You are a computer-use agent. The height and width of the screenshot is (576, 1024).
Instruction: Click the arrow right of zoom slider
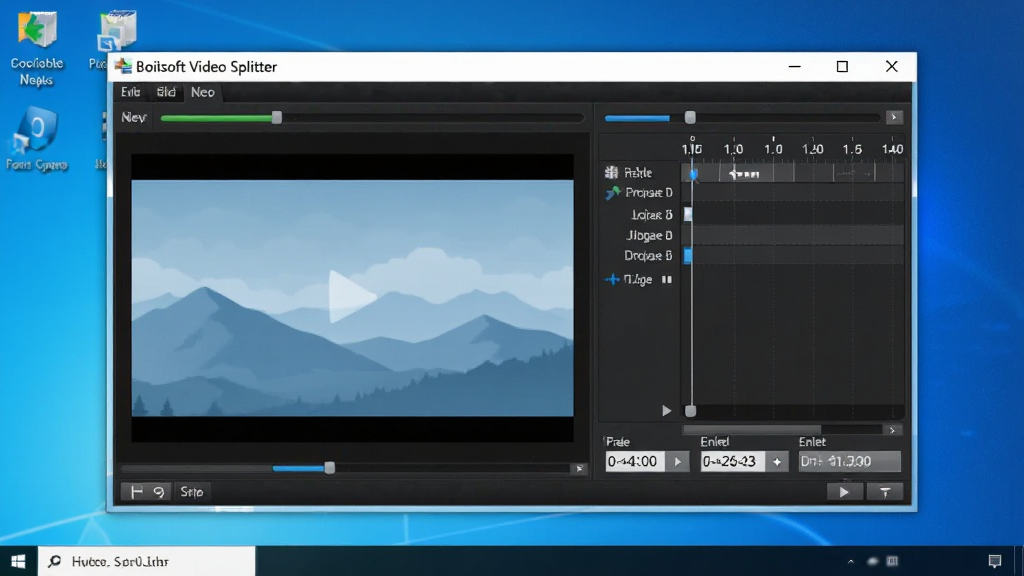pyautogui.click(x=894, y=117)
